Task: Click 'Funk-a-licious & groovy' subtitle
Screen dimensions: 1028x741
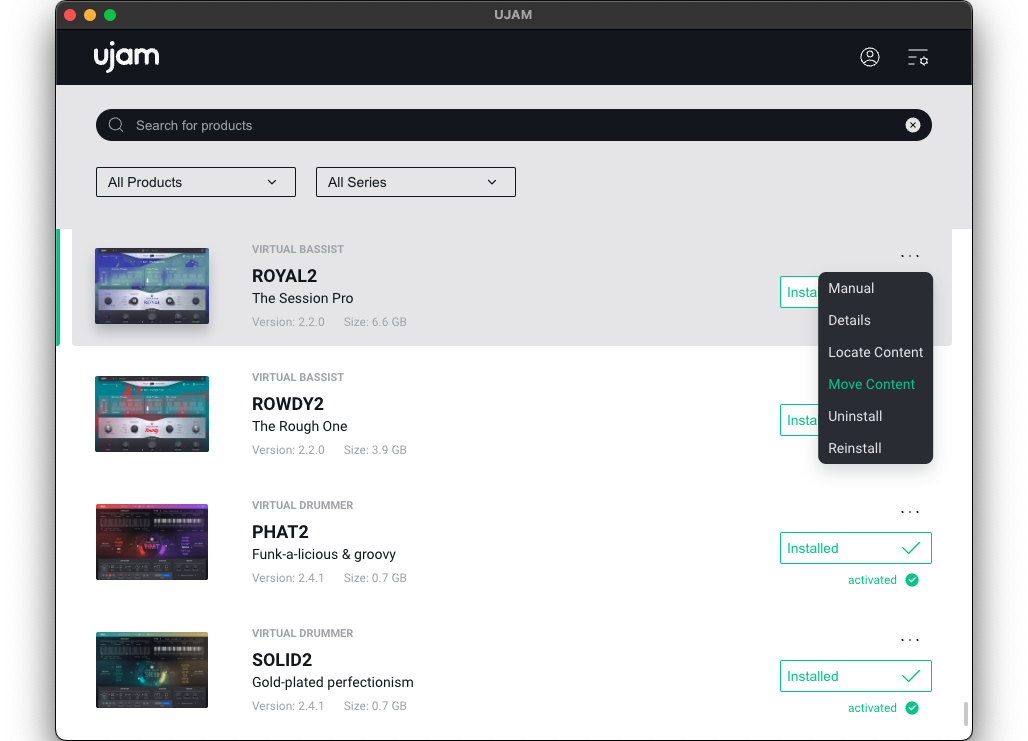Action: [324, 555]
